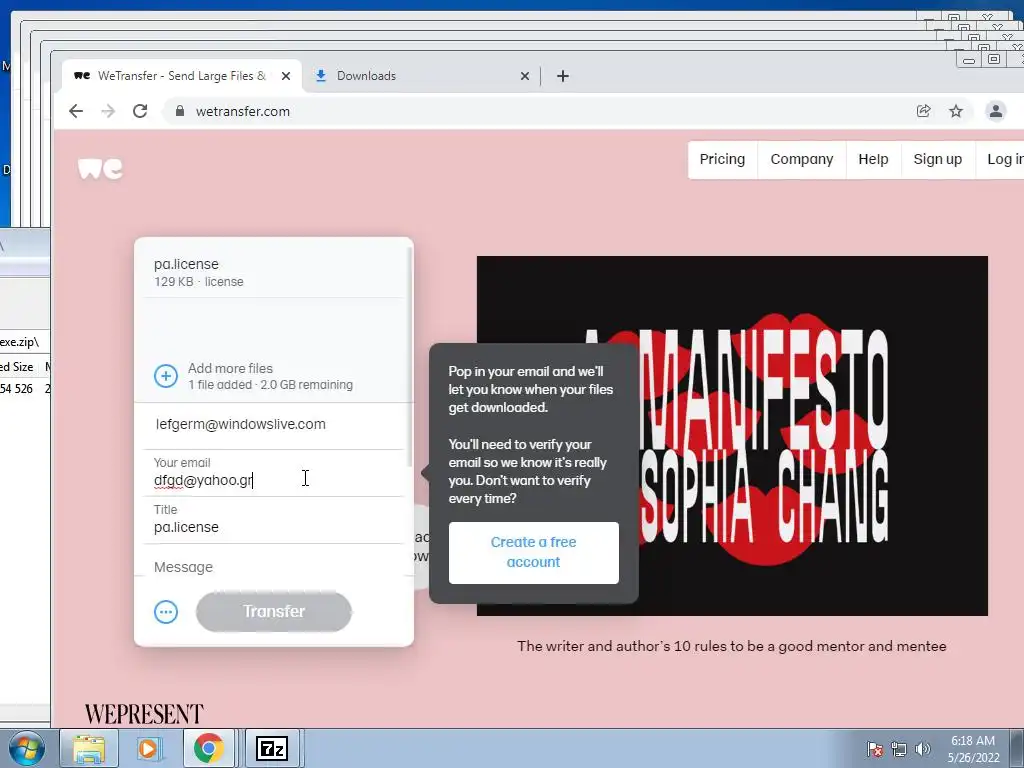The image size is (1024, 768).
Task: Click the '1 file added · 2.0 GB remaining' text
Action: coord(270,385)
